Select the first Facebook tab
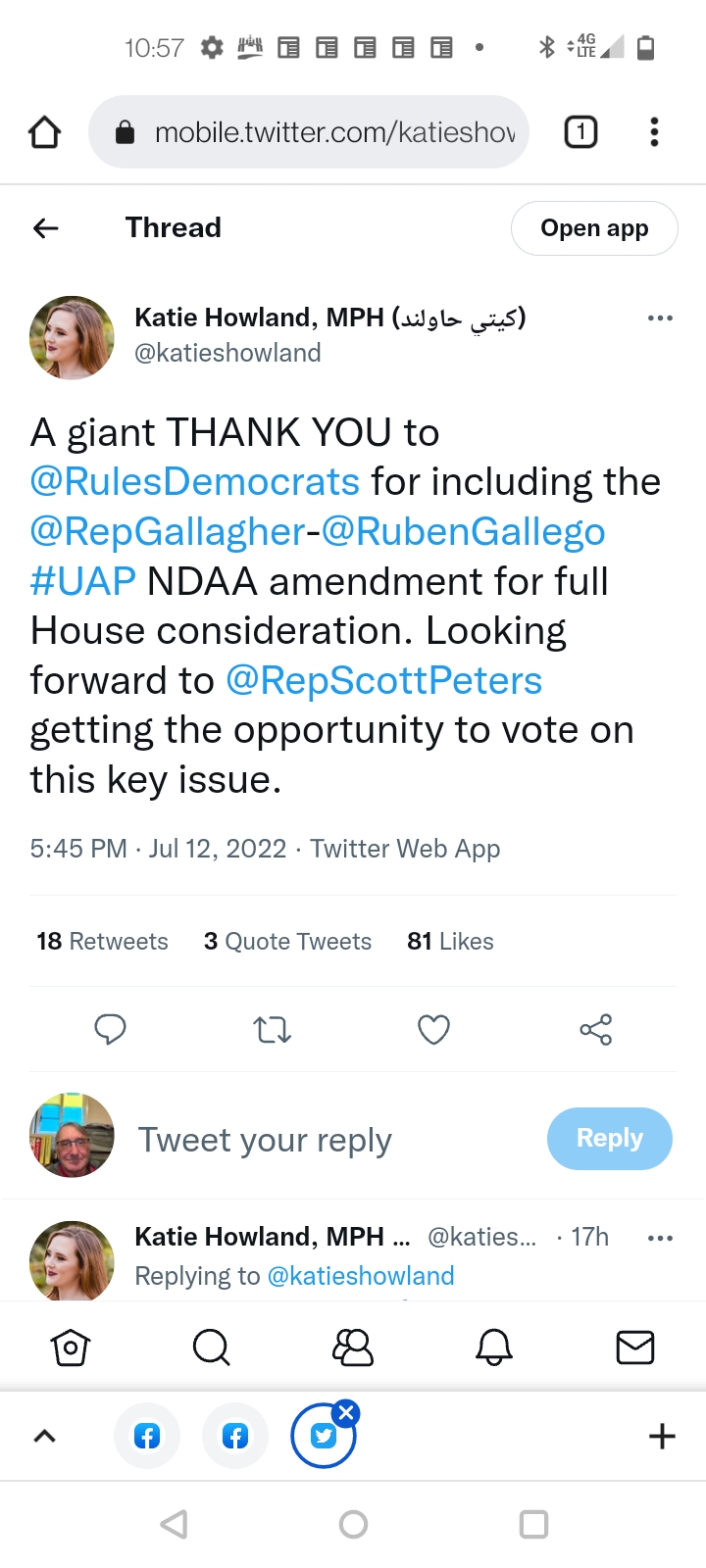This screenshot has width=706, height=1568. point(147,1437)
